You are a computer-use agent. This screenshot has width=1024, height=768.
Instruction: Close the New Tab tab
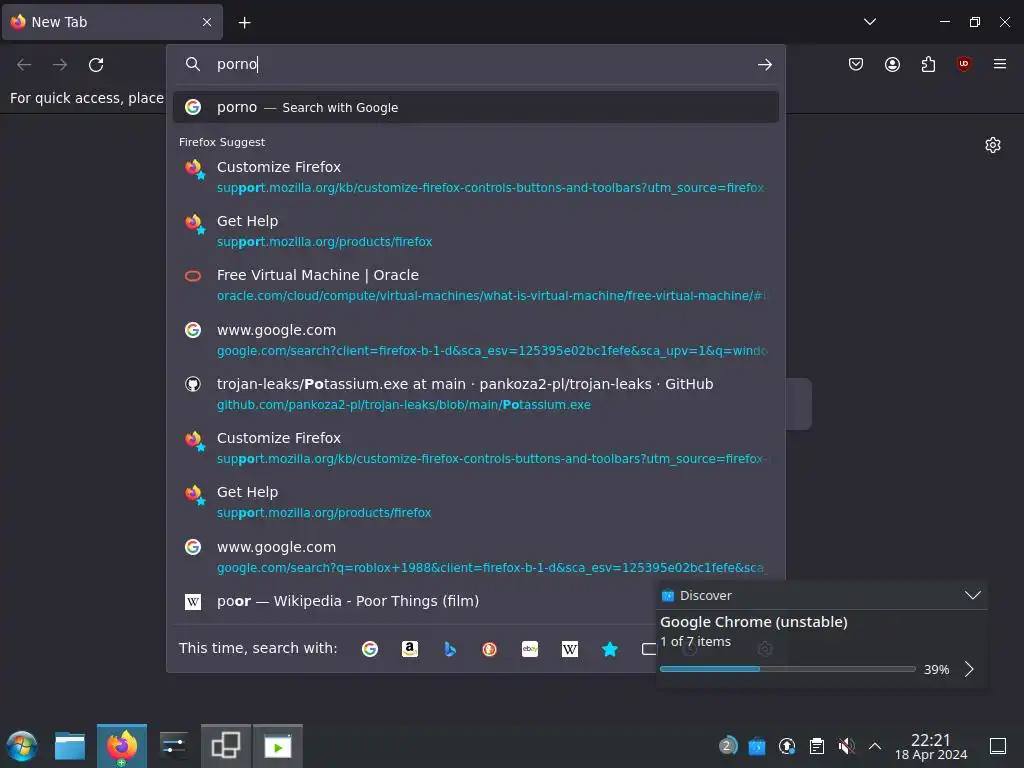[207, 22]
